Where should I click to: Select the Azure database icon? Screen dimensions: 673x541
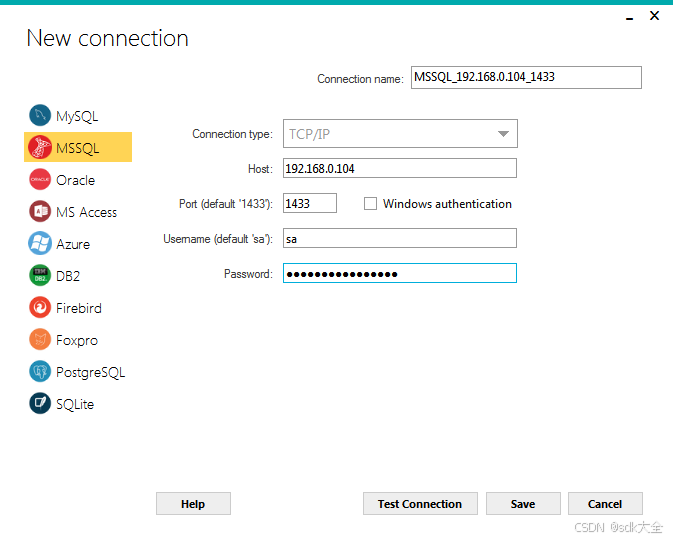[x=40, y=243]
